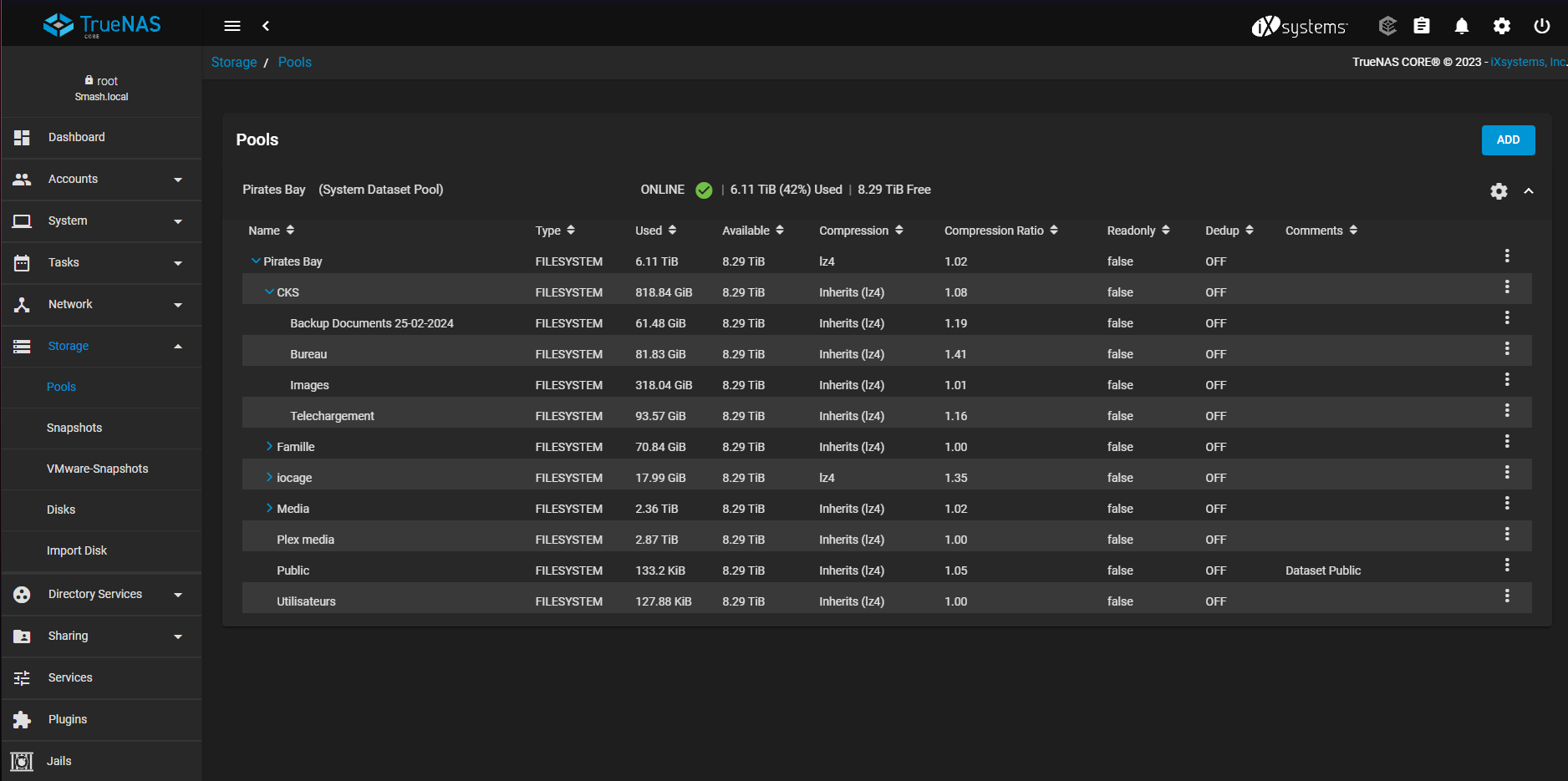Image resolution: width=1568 pixels, height=781 pixels.
Task: Open the task manager clipboard icon
Action: pyautogui.click(x=1421, y=26)
